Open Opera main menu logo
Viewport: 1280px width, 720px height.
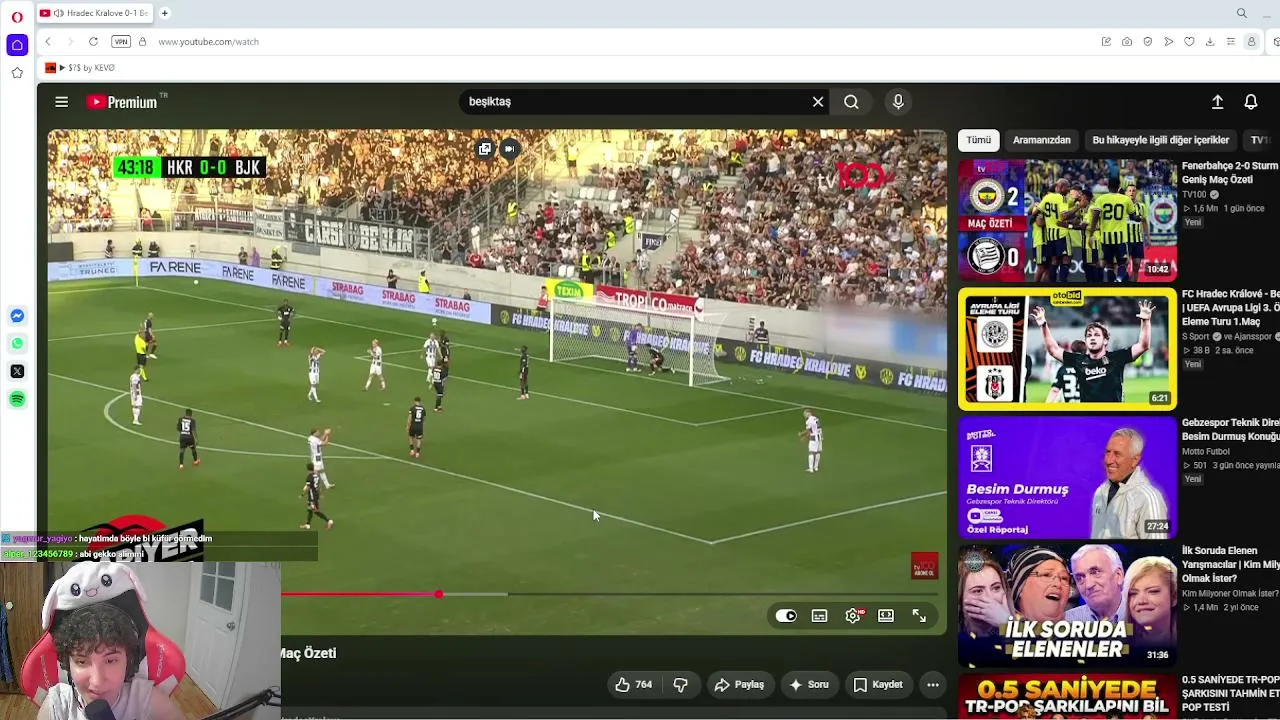[17, 16]
